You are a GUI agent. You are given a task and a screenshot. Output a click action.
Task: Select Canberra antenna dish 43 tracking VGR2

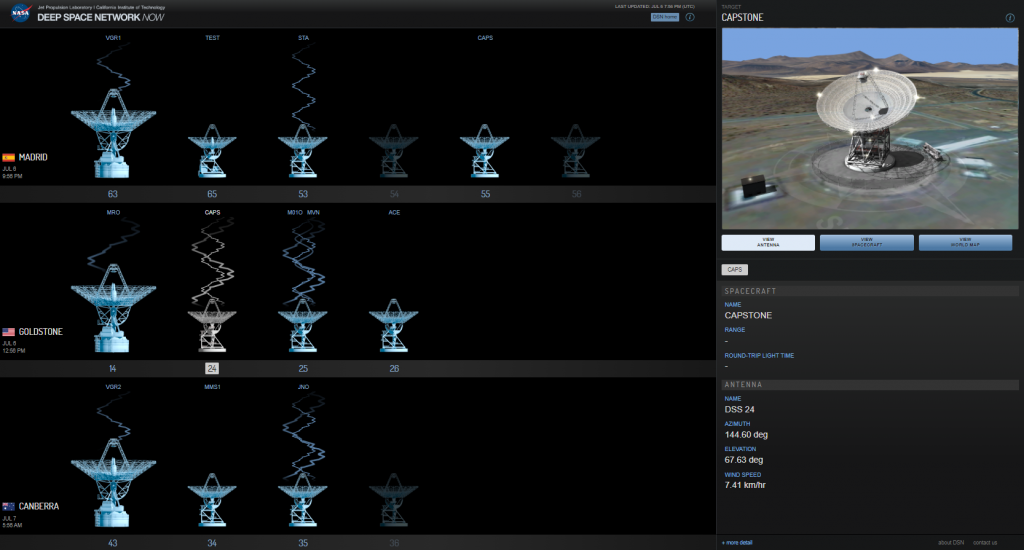[x=112, y=485]
